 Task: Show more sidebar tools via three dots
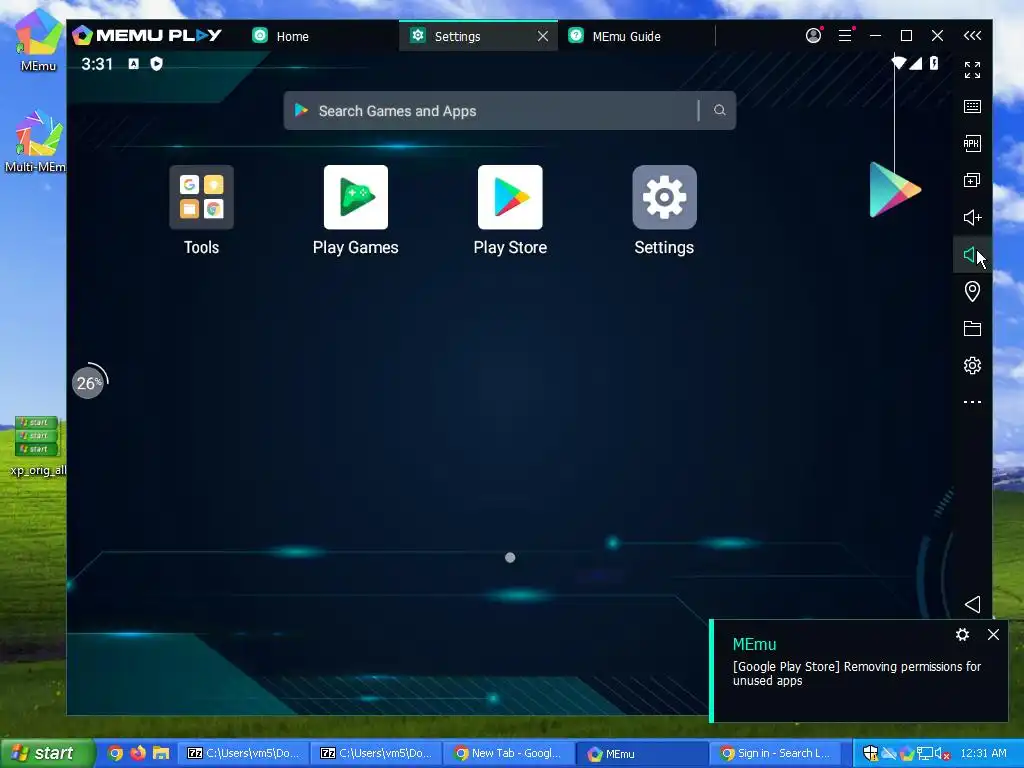coord(972,402)
